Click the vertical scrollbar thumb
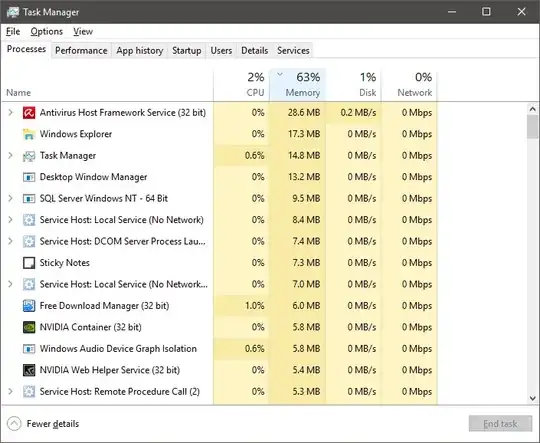The image size is (540, 443). [532, 127]
